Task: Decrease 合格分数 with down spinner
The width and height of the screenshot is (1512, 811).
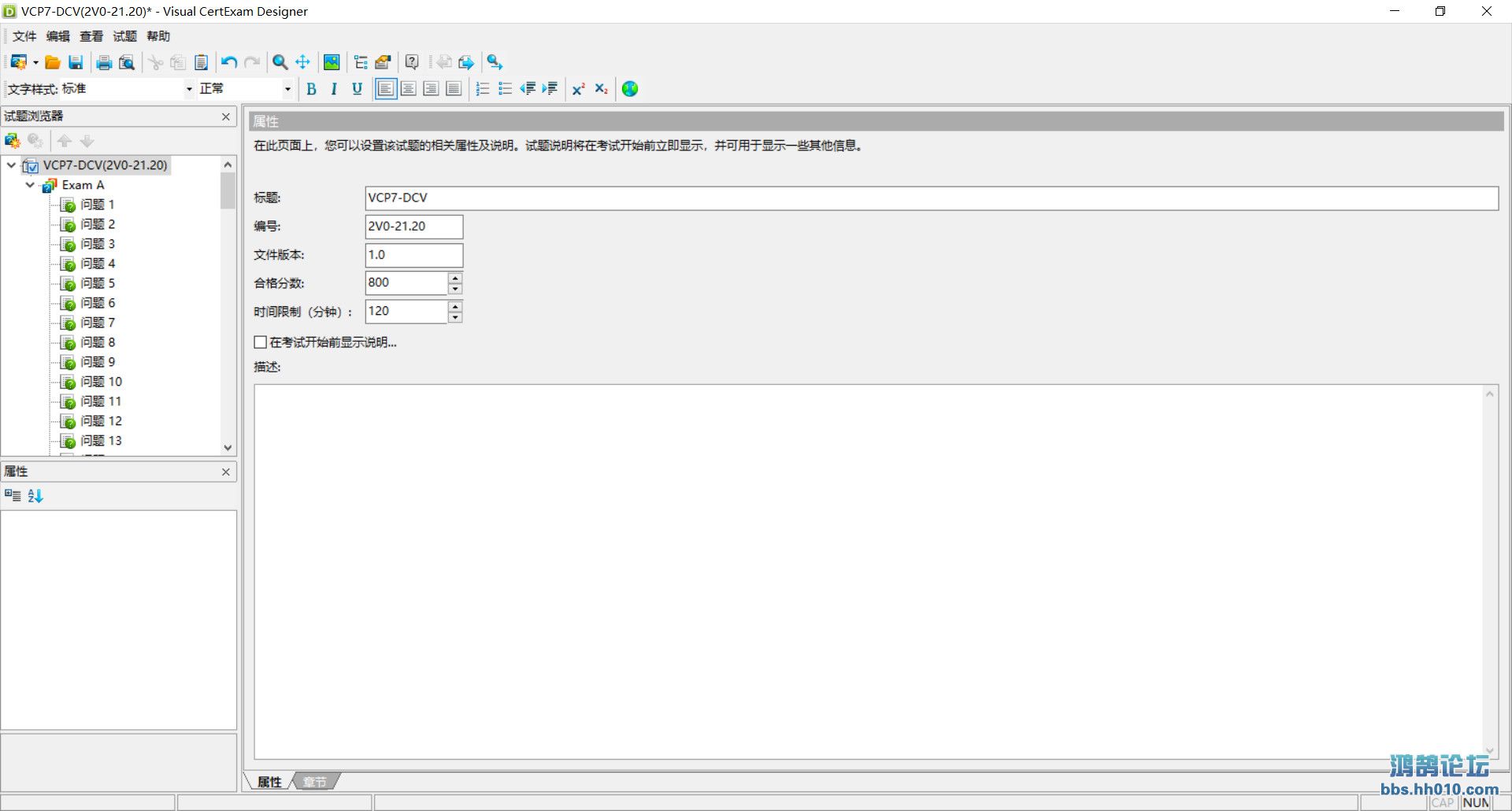Action: point(455,289)
